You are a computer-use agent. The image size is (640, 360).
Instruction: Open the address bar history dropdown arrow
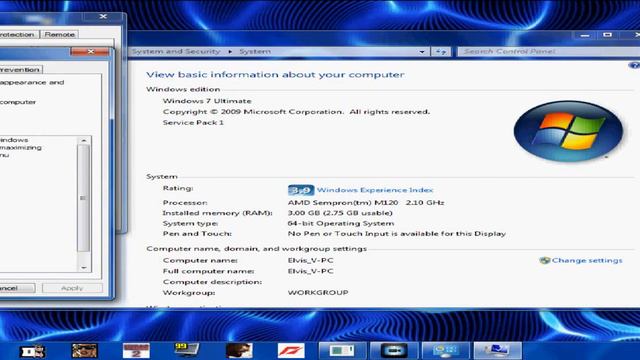click(422, 52)
